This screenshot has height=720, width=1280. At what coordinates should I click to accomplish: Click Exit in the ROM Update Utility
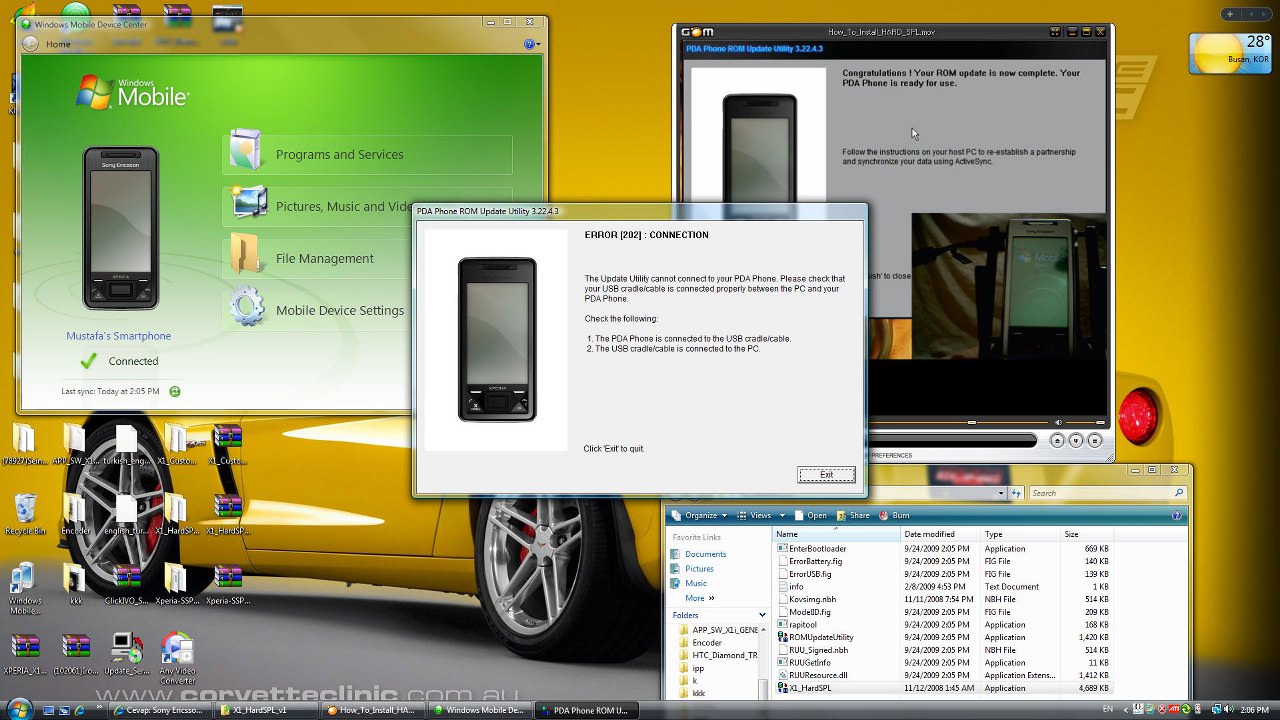coord(826,475)
